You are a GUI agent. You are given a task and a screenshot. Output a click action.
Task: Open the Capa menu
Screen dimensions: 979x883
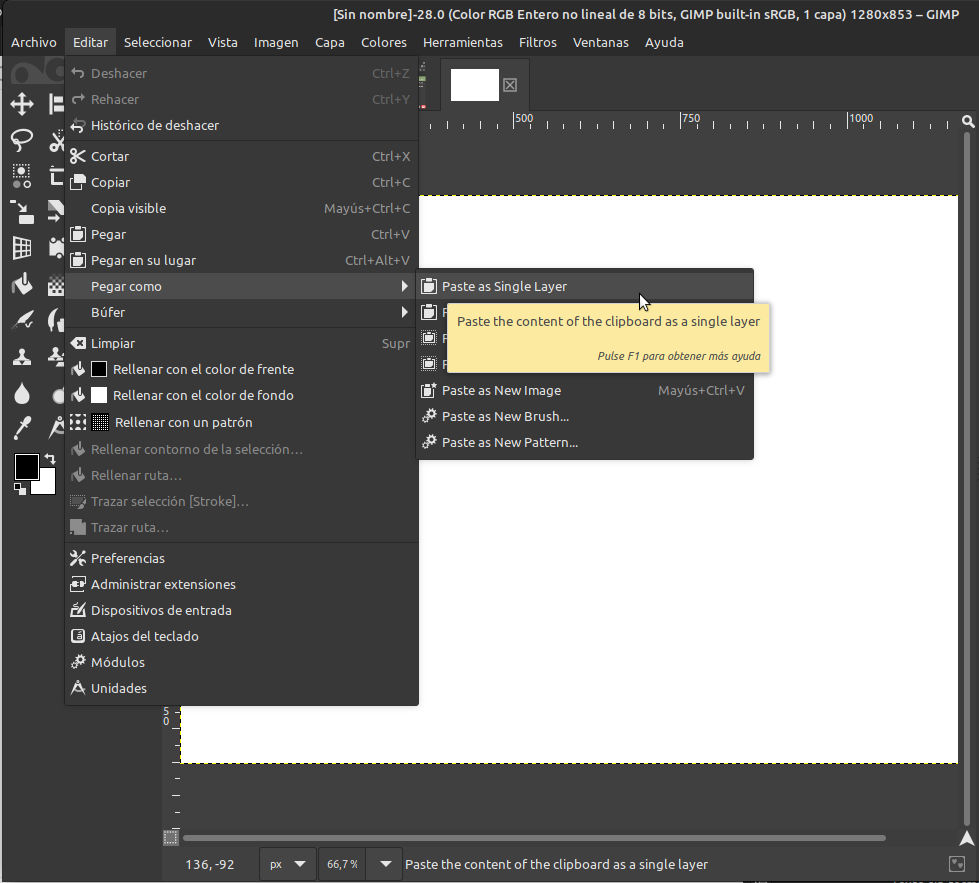(x=330, y=42)
